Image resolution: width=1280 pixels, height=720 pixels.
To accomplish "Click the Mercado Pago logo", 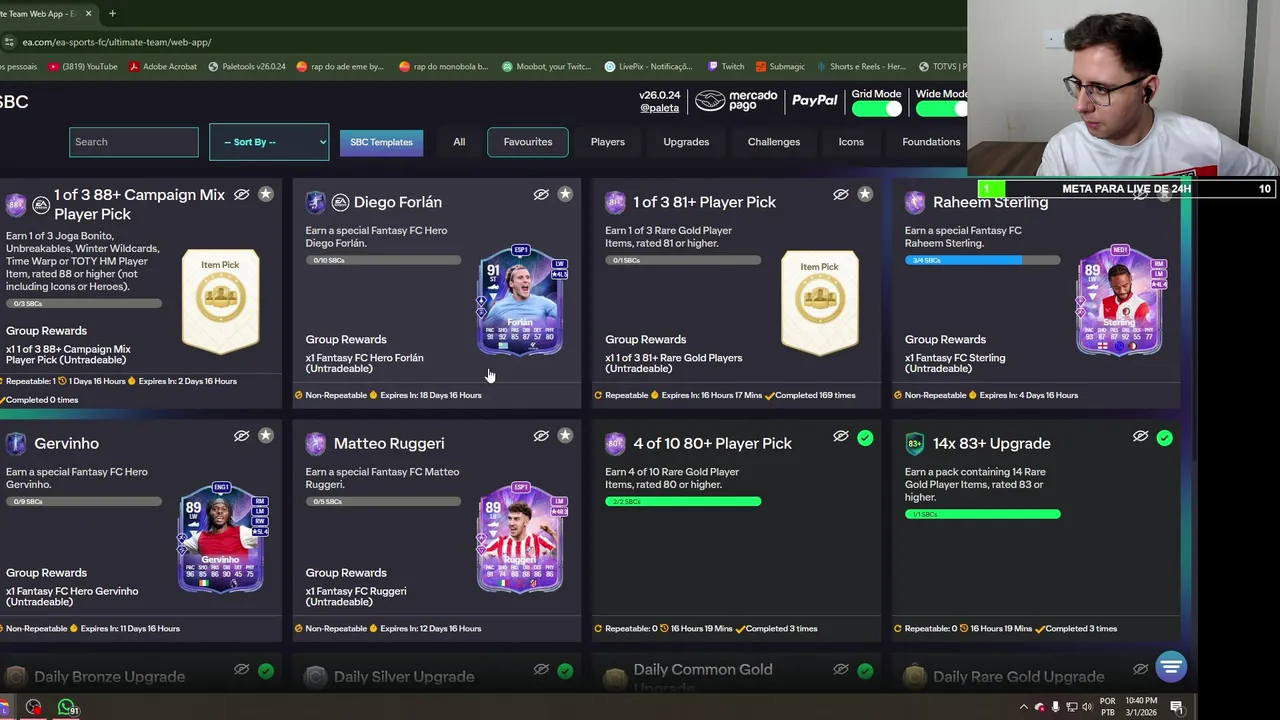I will pyautogui.click(x=736, y=101).
